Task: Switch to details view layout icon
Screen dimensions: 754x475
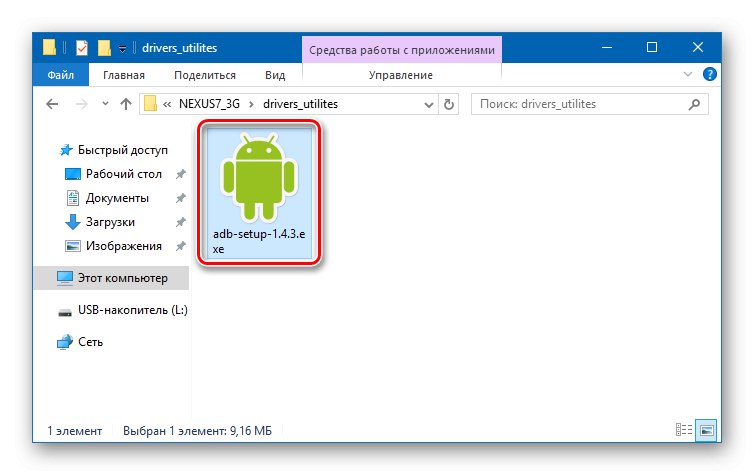Action: pyautogui.click(x=683, y=430)
